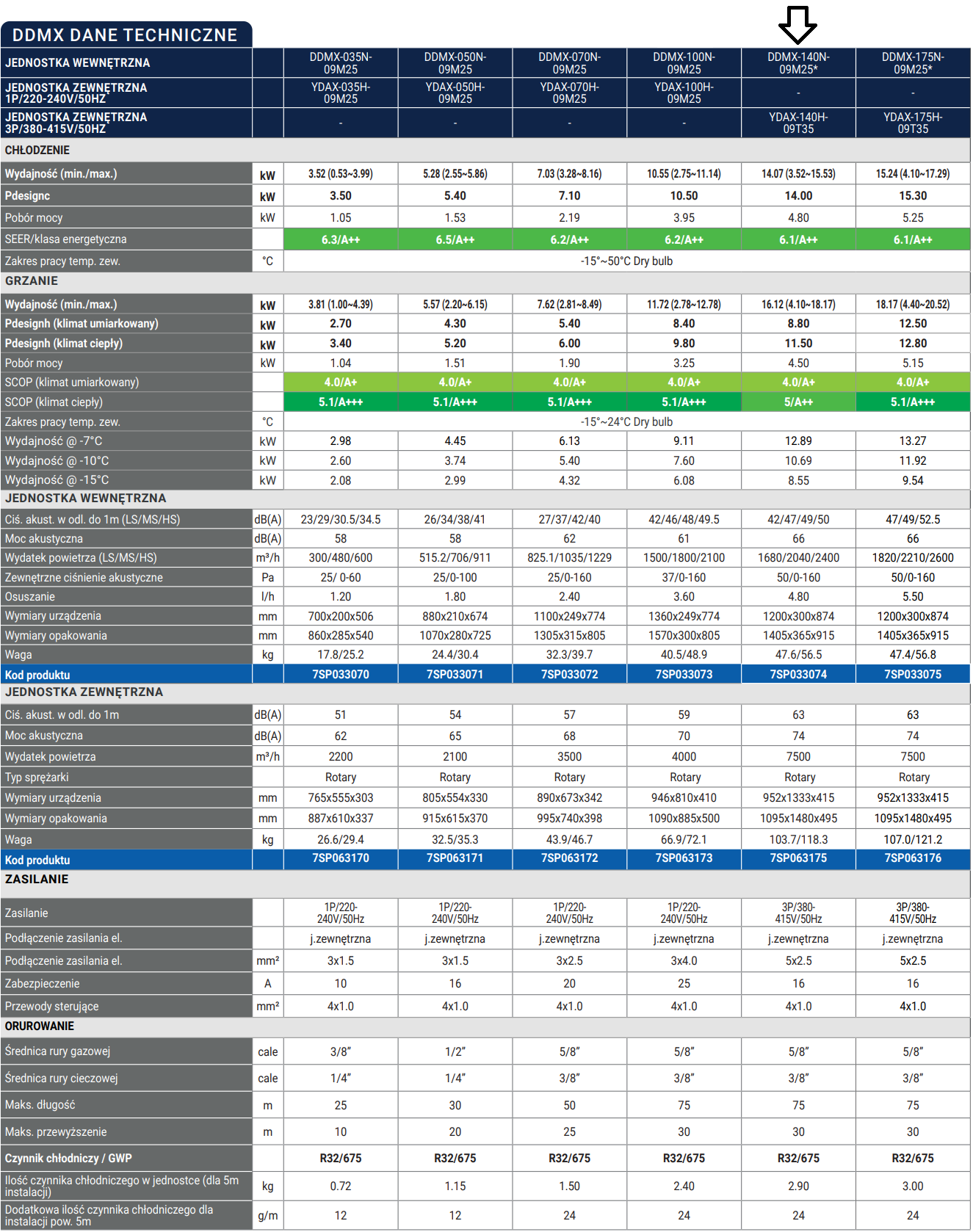The image size is (973, 1232).
Task: Click static pressure value 37/0-160
Action: [x=684, y=578]
